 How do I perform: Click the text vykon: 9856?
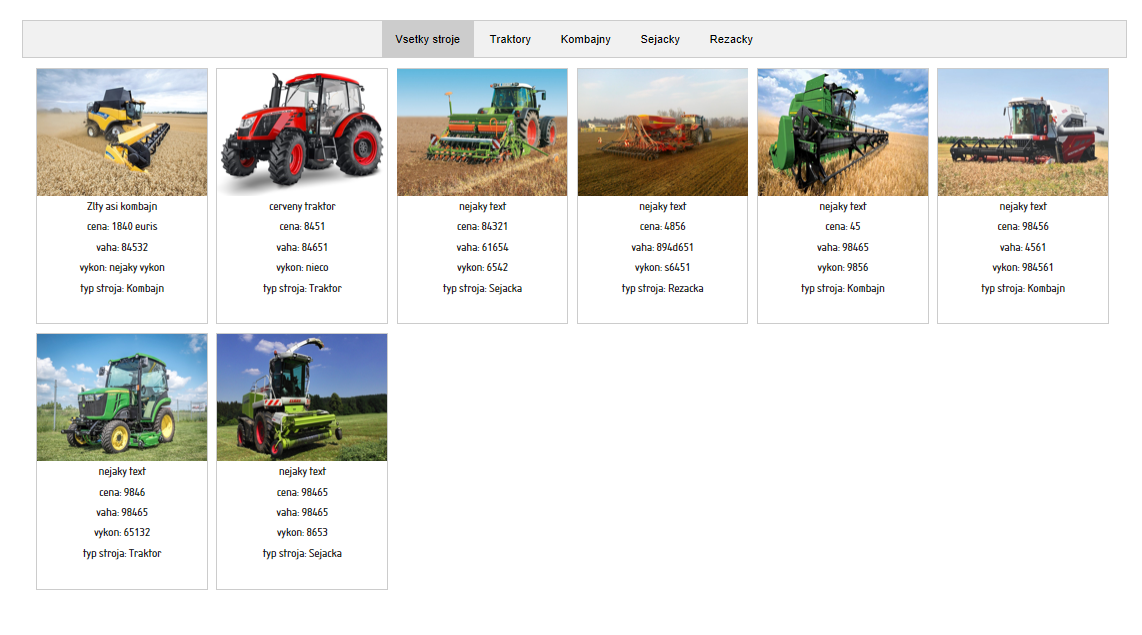(x=843, y=267)
